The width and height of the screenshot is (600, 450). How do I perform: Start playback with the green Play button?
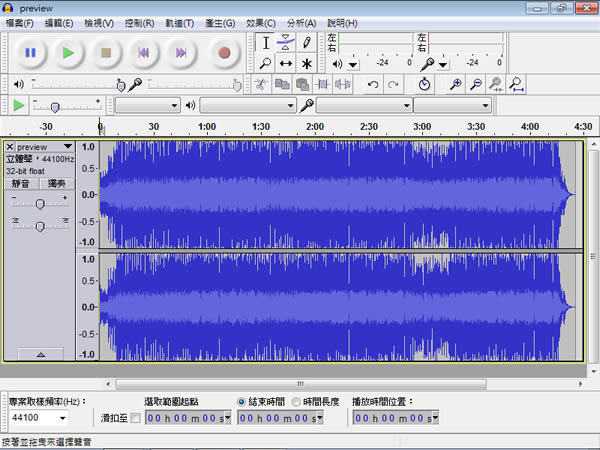tap(67, 52)
